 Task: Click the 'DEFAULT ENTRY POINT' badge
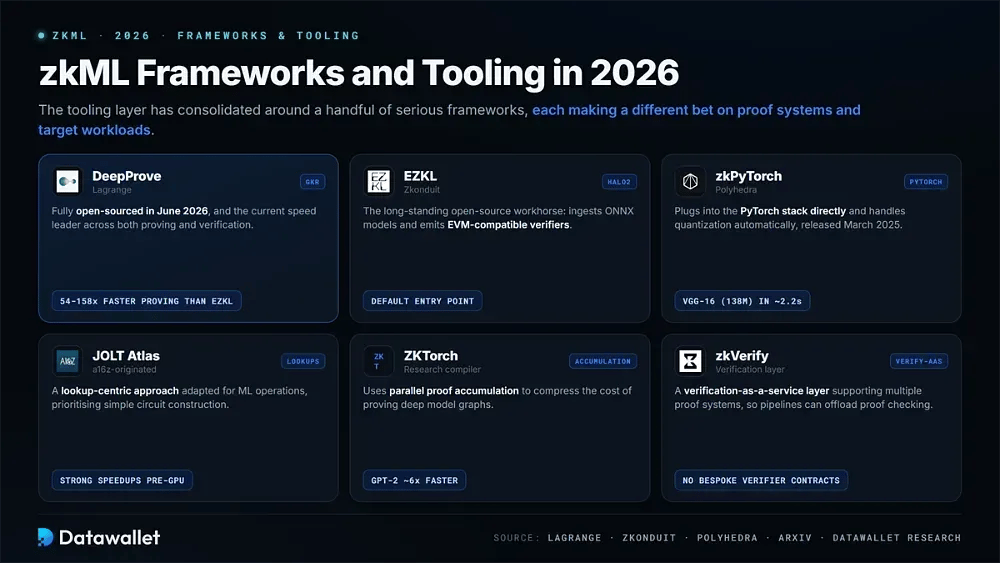(422, 301)
